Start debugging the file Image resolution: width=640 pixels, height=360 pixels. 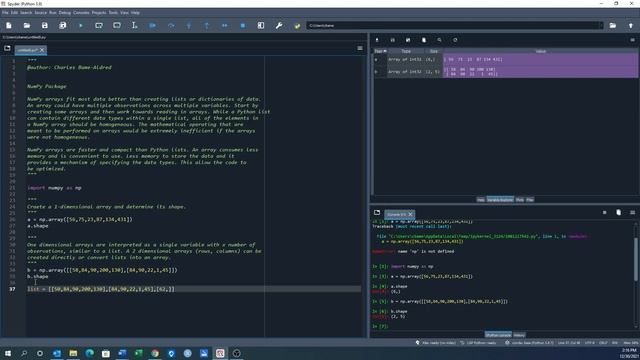[x=153, y=25]
